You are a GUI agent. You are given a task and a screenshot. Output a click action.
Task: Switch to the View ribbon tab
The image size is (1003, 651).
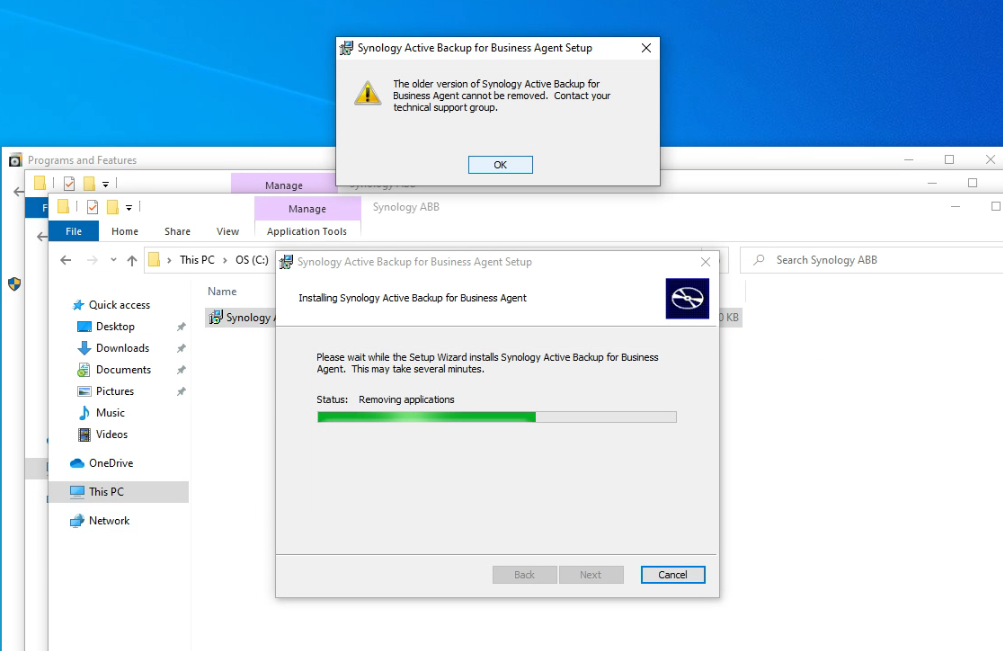[x=228, y=231]
